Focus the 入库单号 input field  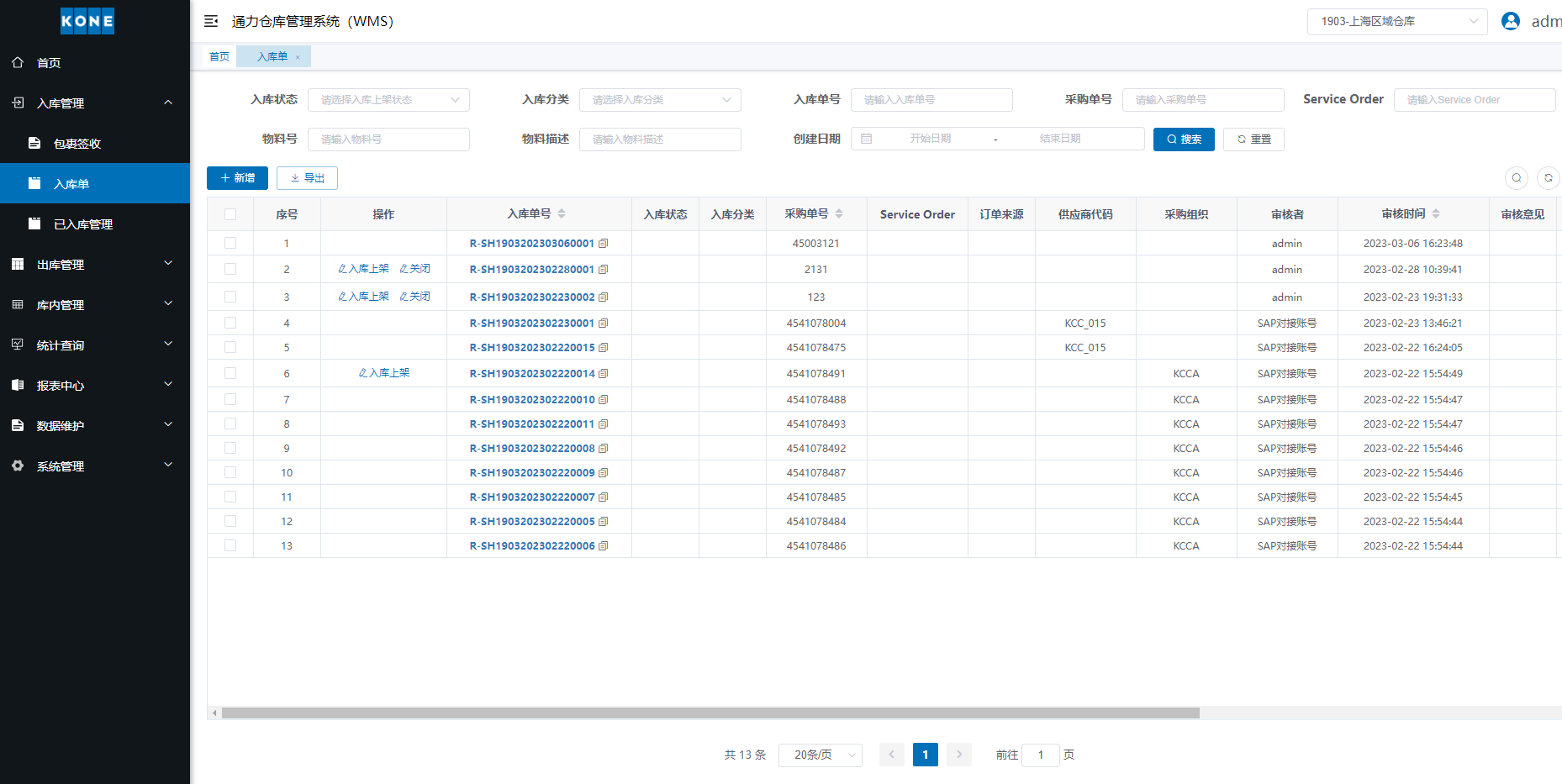pos(931,100)
